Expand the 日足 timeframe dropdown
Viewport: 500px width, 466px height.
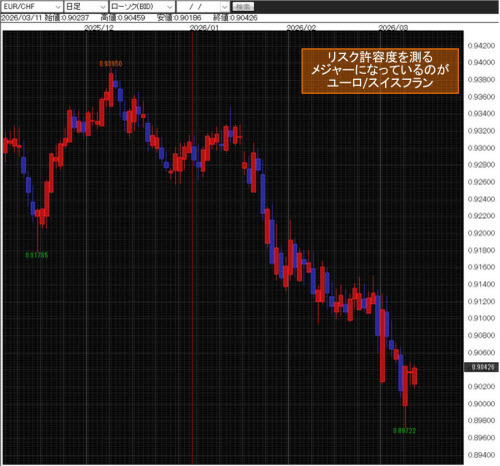[85, 6]
